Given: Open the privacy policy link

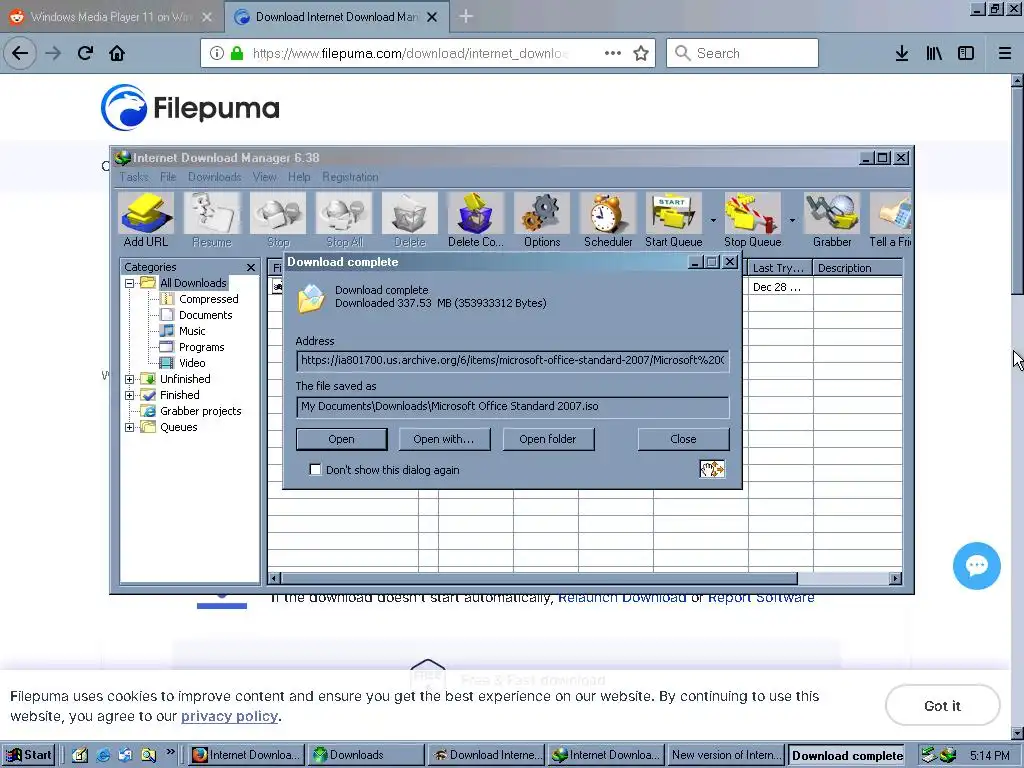Looking at the screenshot, I should pos(229,716).
